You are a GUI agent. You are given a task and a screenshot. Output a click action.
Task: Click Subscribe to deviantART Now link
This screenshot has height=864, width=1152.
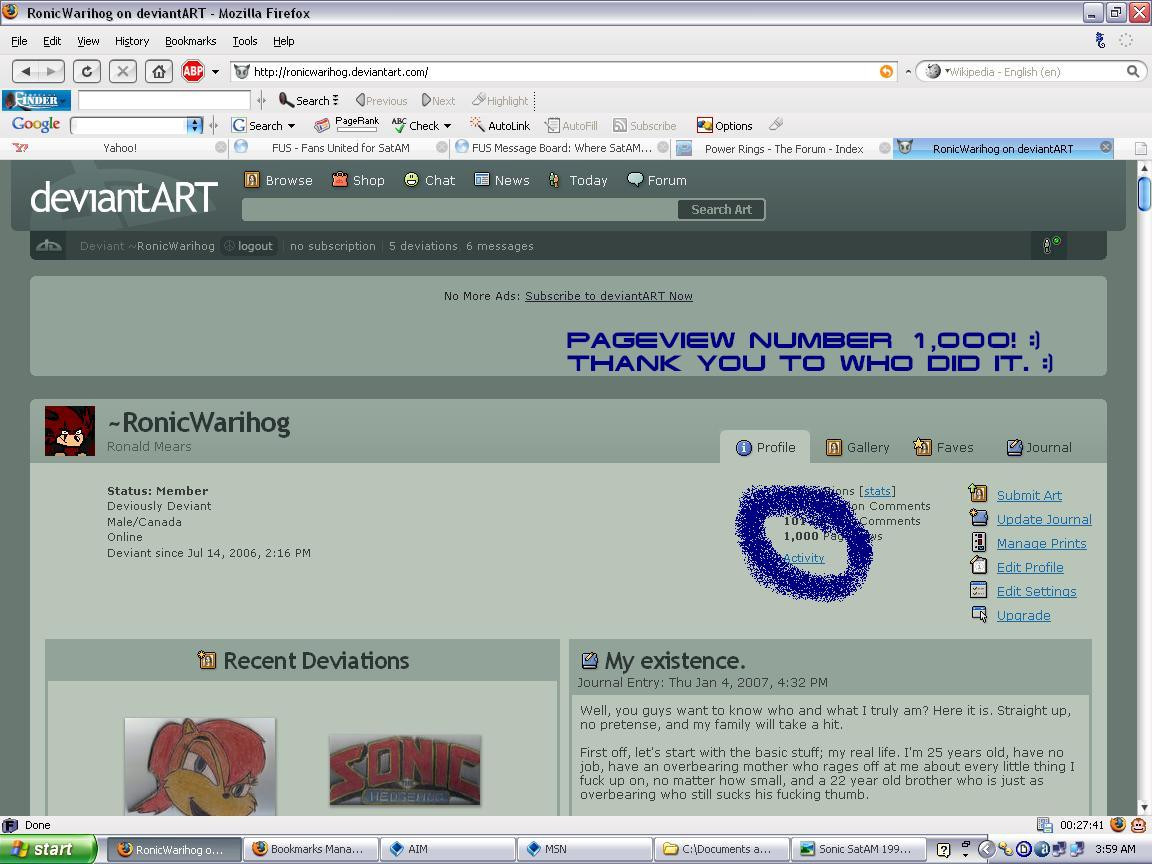click(x=608, y=295)
